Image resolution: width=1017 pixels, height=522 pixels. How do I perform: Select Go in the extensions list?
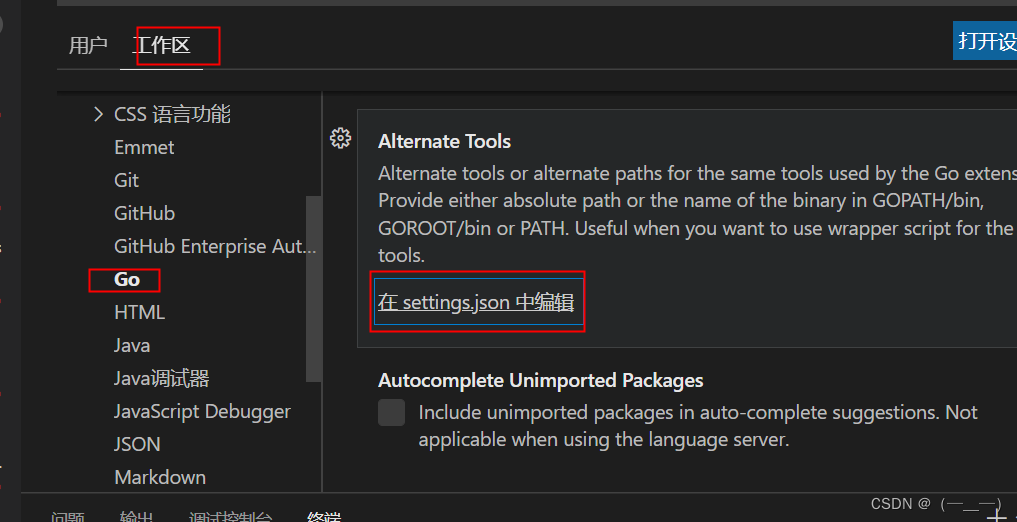click(x=127, y=279)
